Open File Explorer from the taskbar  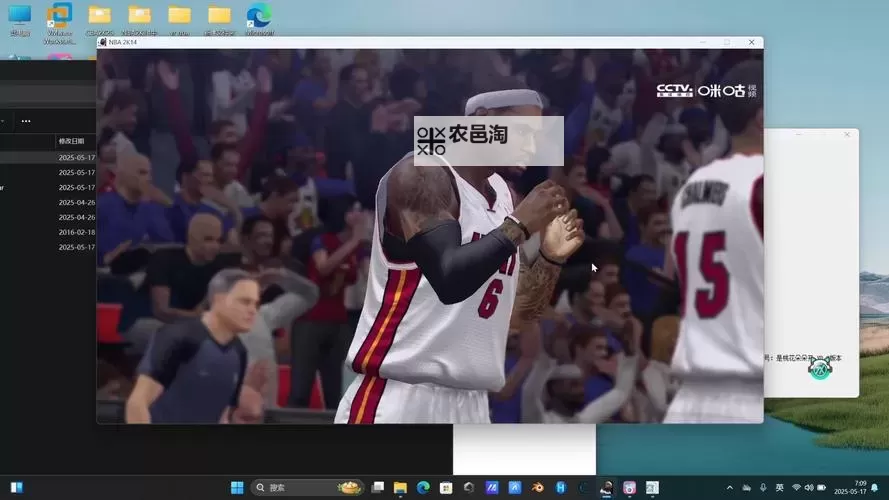400,488
